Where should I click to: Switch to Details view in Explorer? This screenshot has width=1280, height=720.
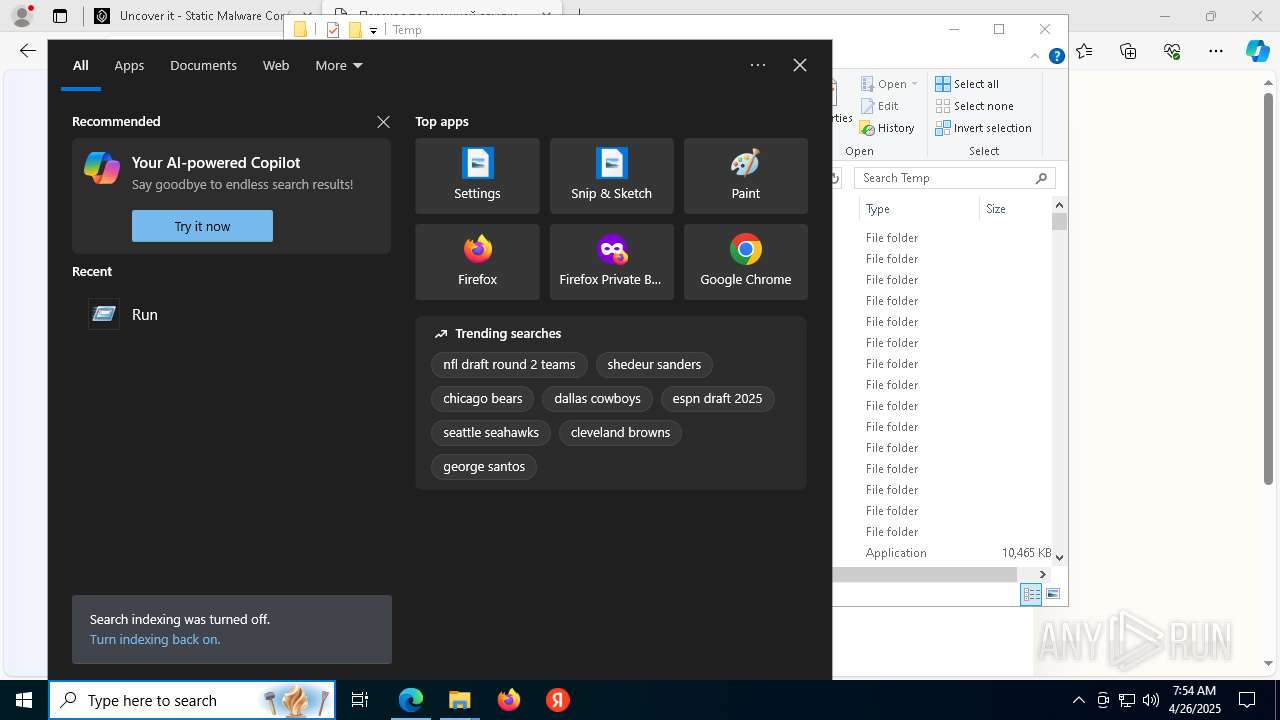[1031, 594]
